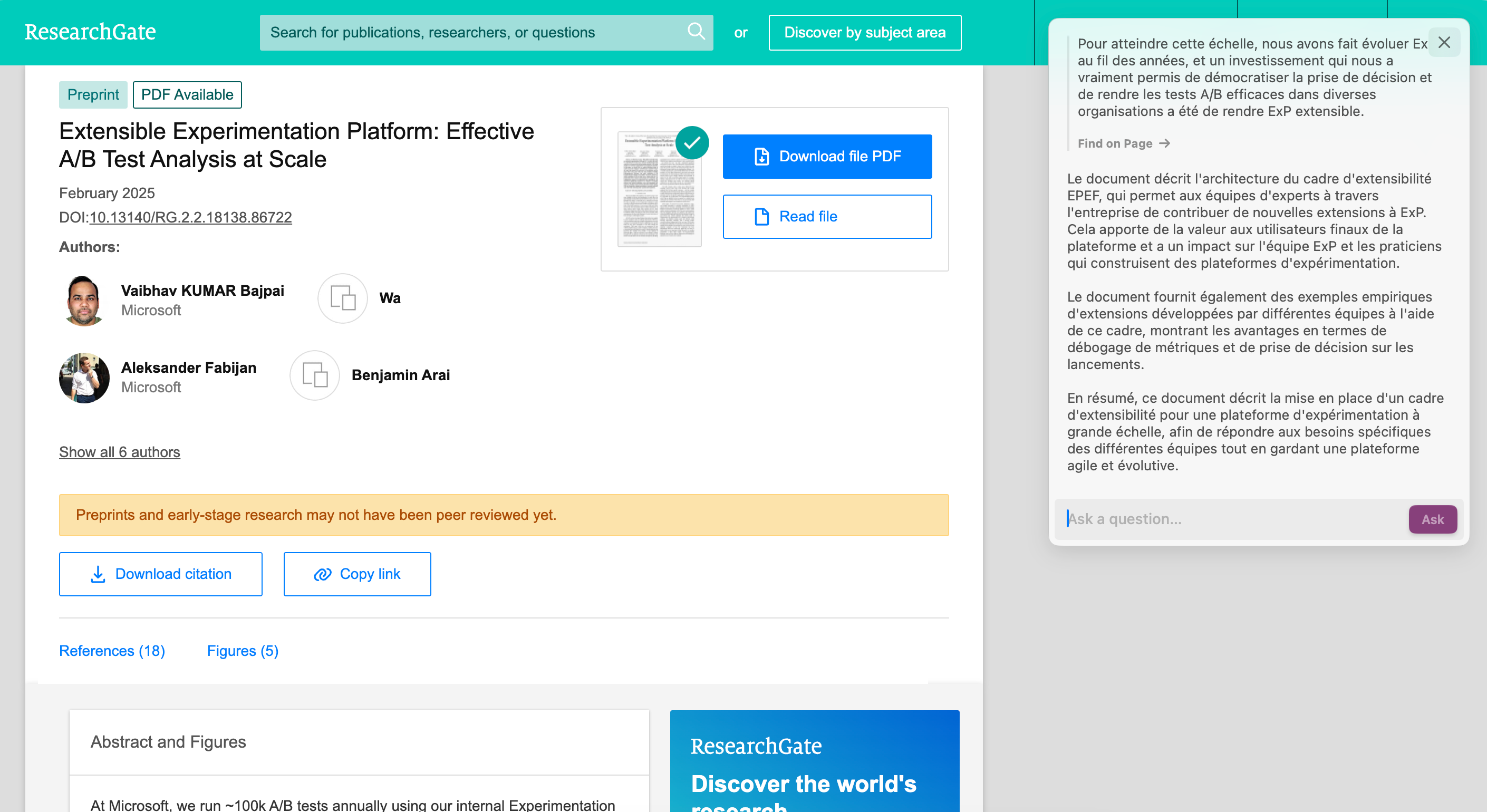Click the purple Ask button
This screenshot has height=812, width=1487.
coord(1433,519)
